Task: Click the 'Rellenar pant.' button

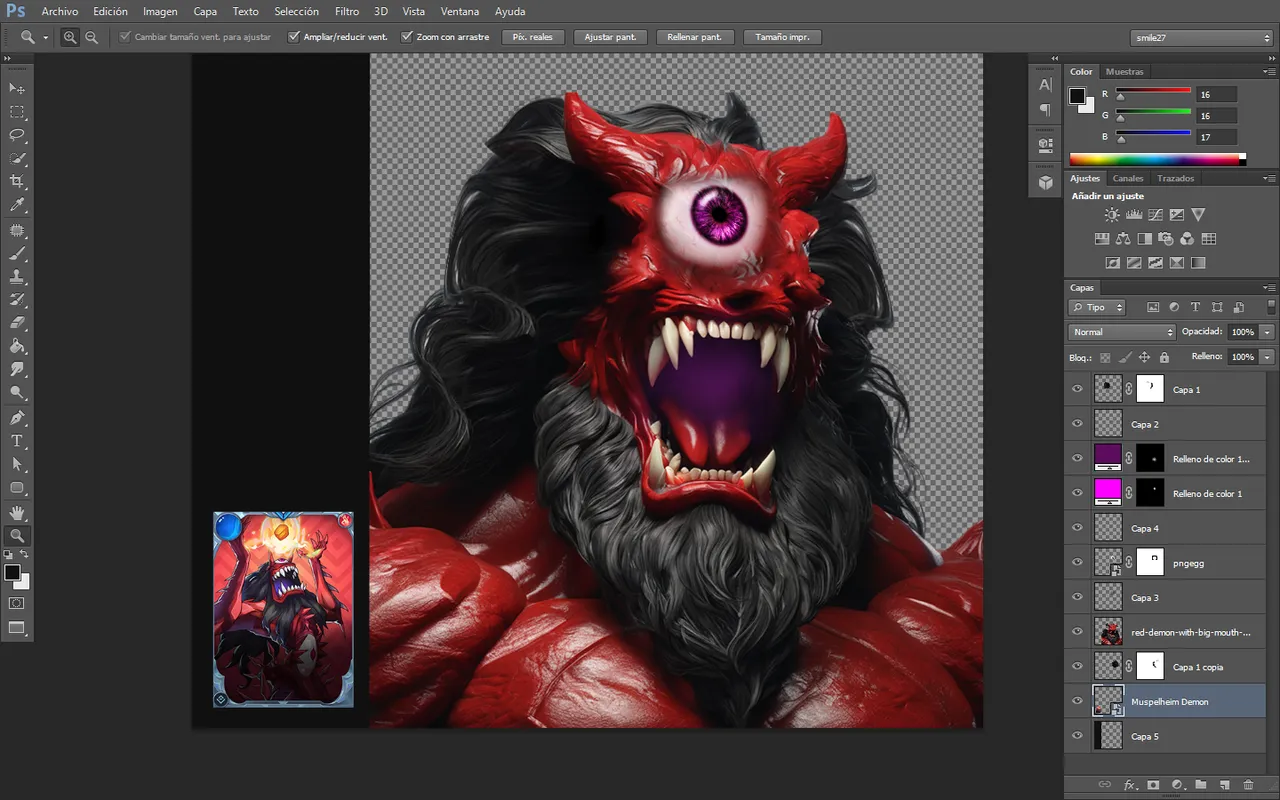Action: 696,37
